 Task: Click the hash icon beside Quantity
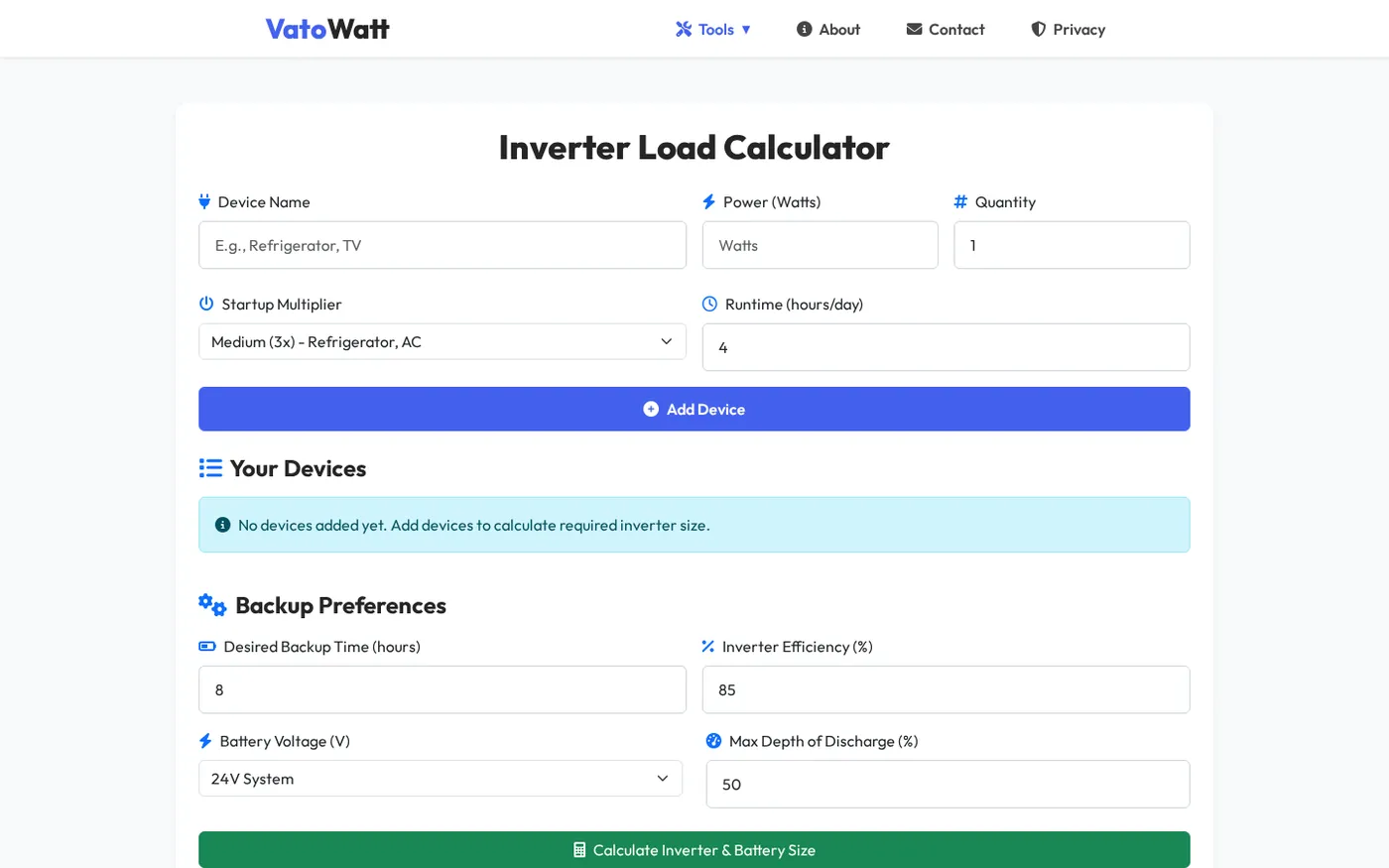pyautogui.click(x=960, y=201)
